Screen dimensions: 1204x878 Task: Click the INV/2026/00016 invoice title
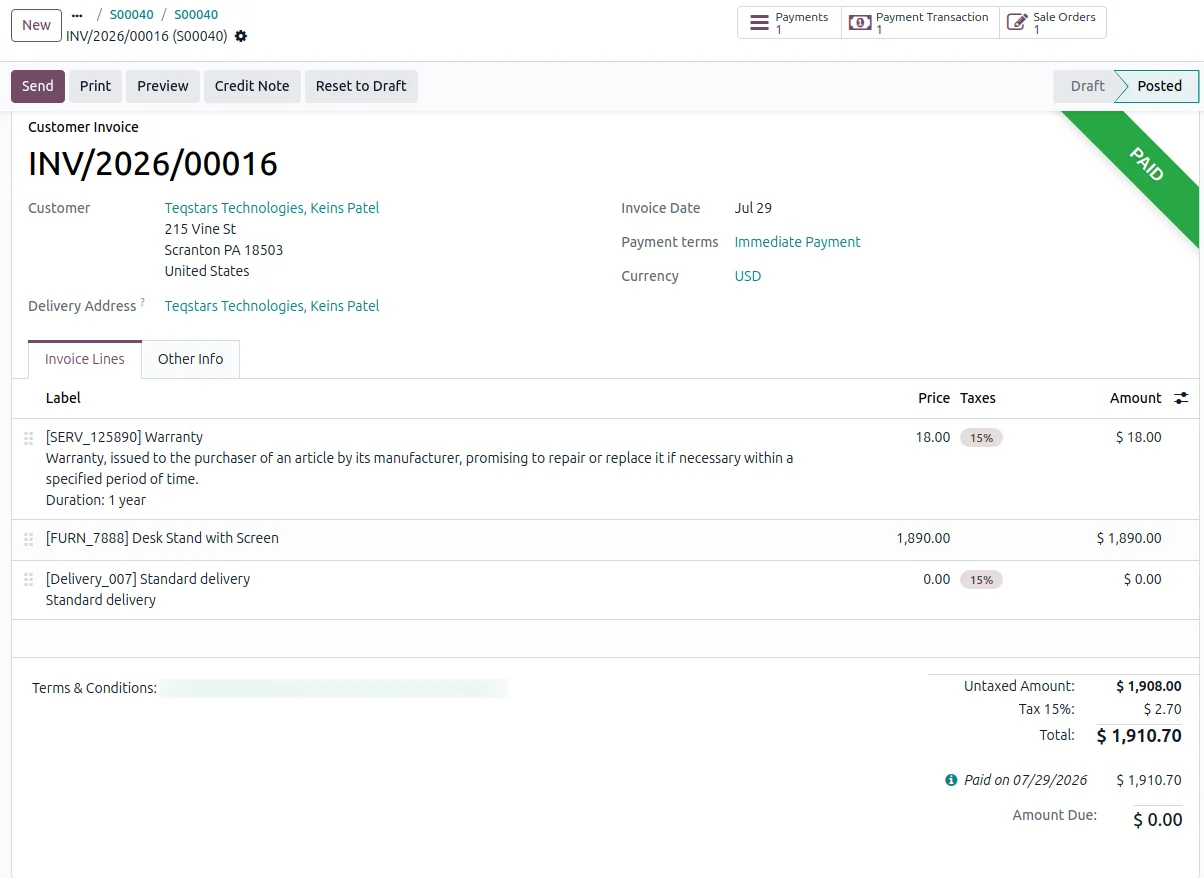tap(153, 164)
